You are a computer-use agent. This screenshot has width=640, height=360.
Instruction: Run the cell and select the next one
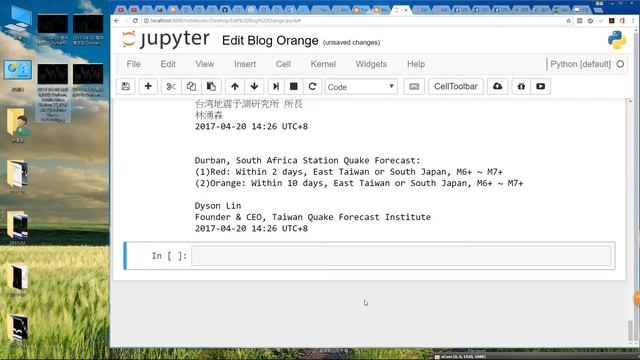click(x=276, y=87)
